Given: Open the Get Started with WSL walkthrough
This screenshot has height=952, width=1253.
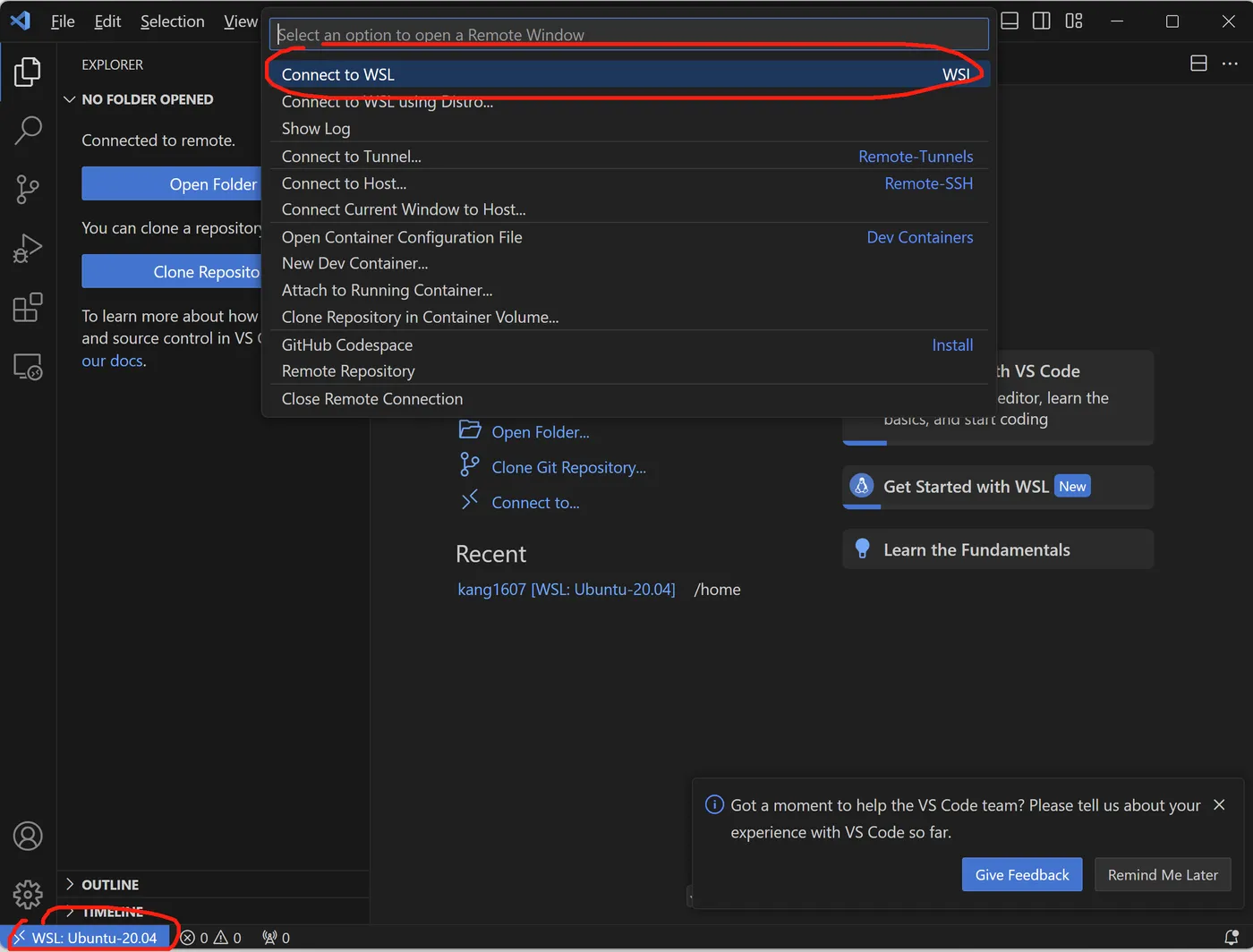Looking at the screenshot, I should (998, 487).
